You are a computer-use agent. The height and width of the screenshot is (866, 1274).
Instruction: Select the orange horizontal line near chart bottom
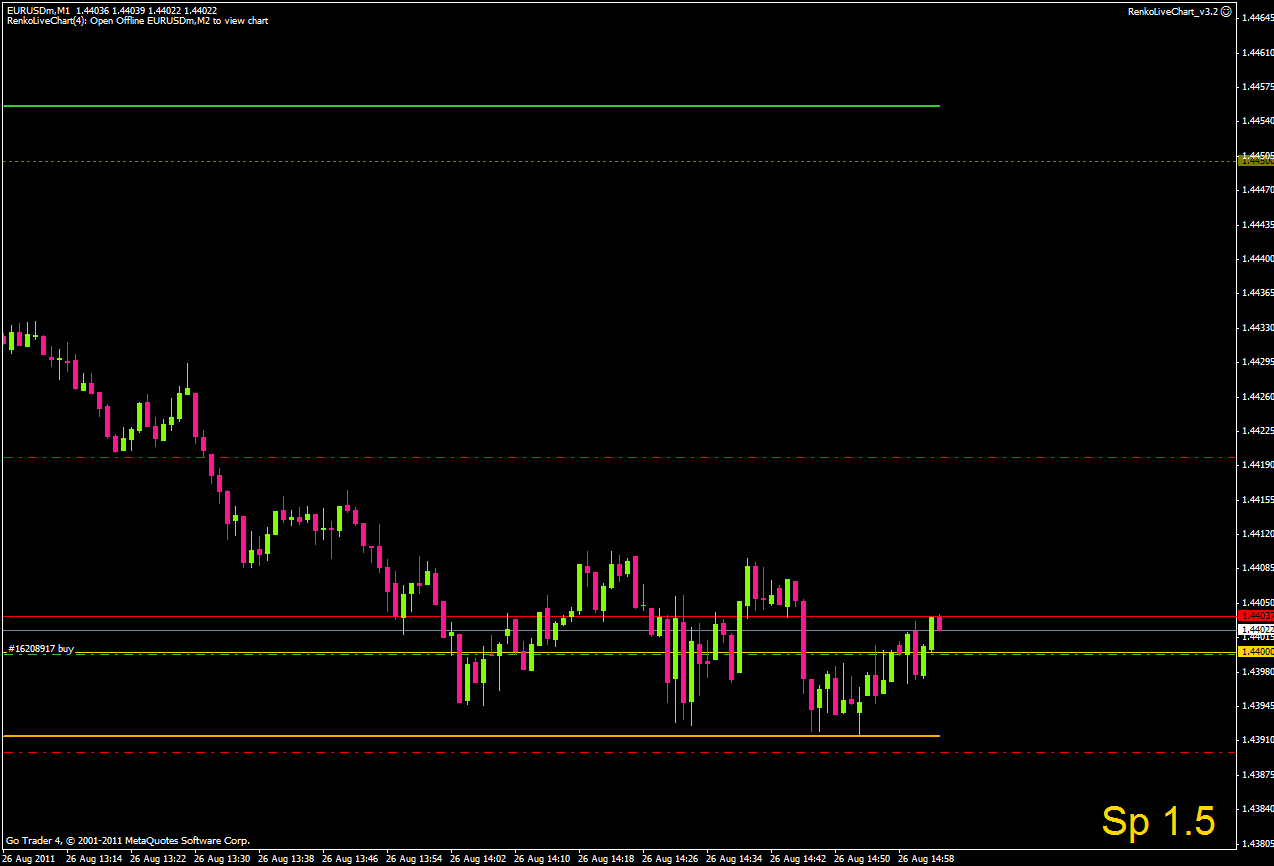coord(471,736)
